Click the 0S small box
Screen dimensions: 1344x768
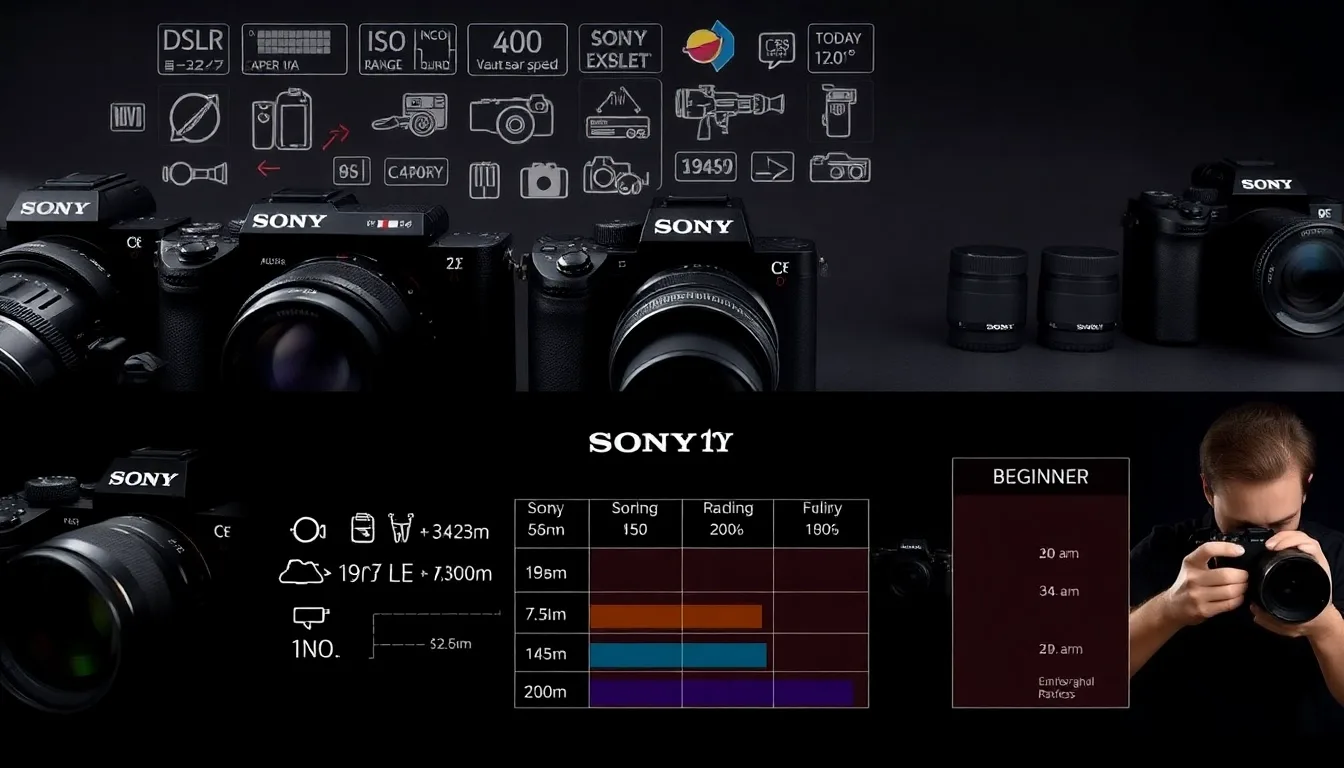[351, 172]
